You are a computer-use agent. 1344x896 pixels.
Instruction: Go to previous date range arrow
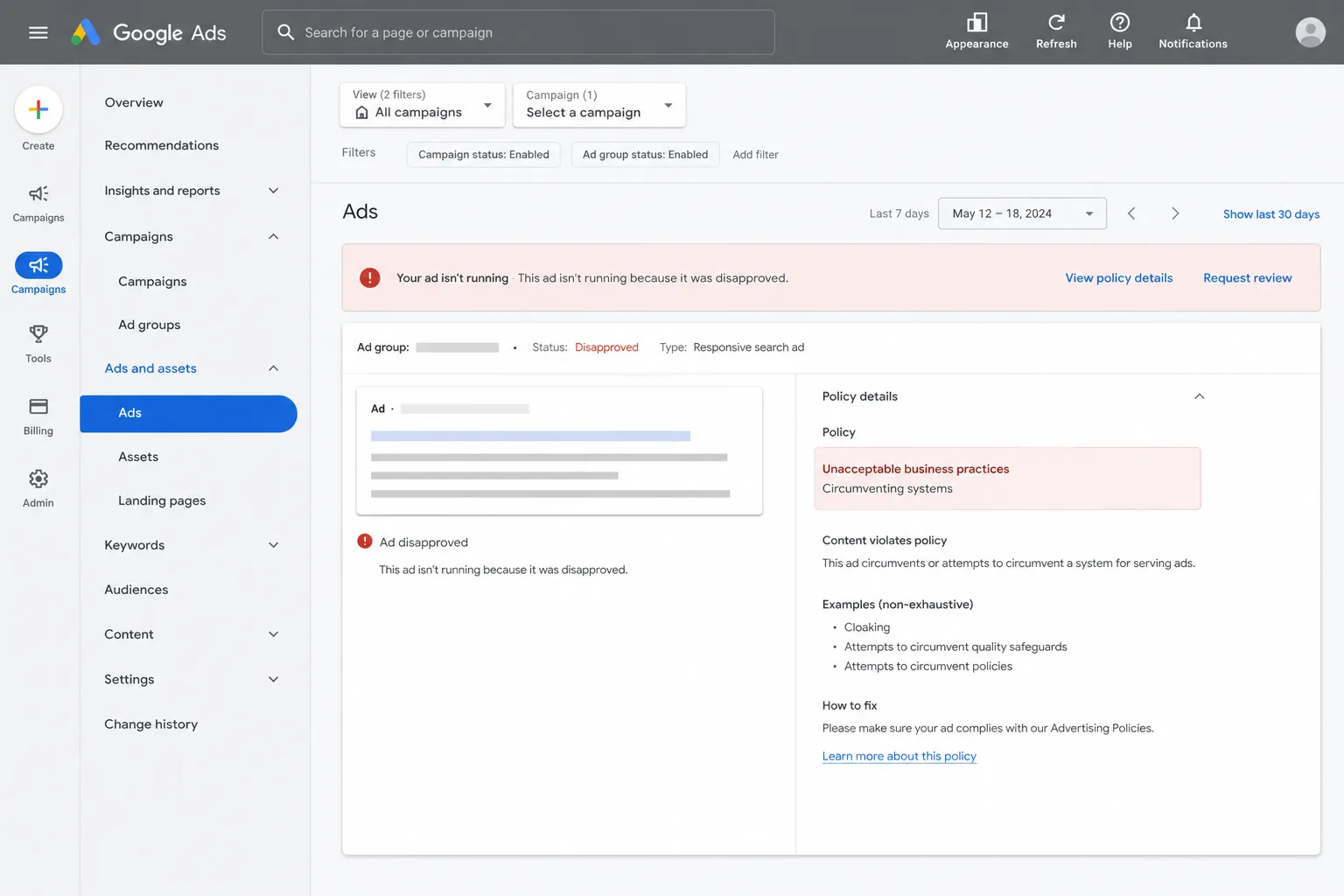(1131, 213)
